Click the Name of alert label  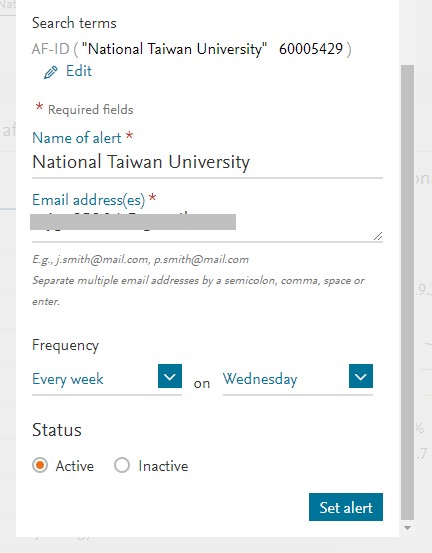pos(77,138)
